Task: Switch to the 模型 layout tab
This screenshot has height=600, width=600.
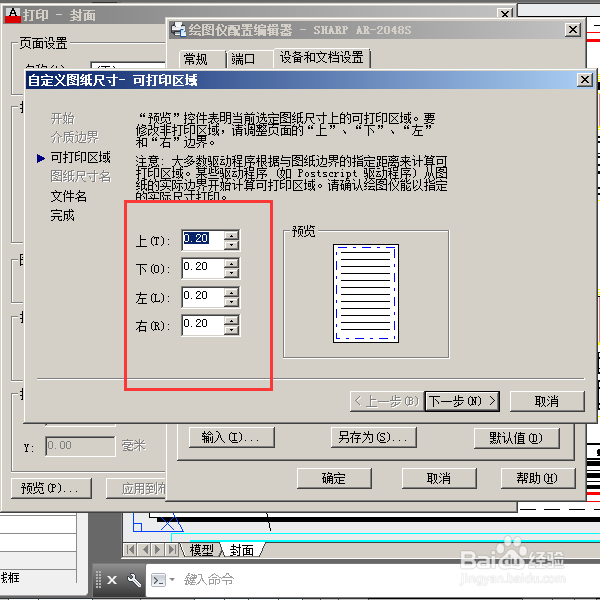Action: (x=201, y=550)
